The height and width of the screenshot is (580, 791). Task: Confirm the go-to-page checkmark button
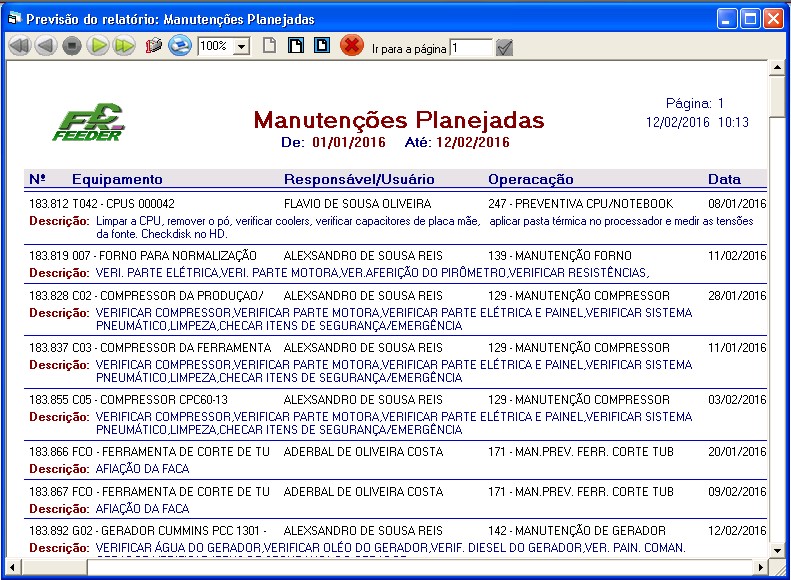[504, 48]
